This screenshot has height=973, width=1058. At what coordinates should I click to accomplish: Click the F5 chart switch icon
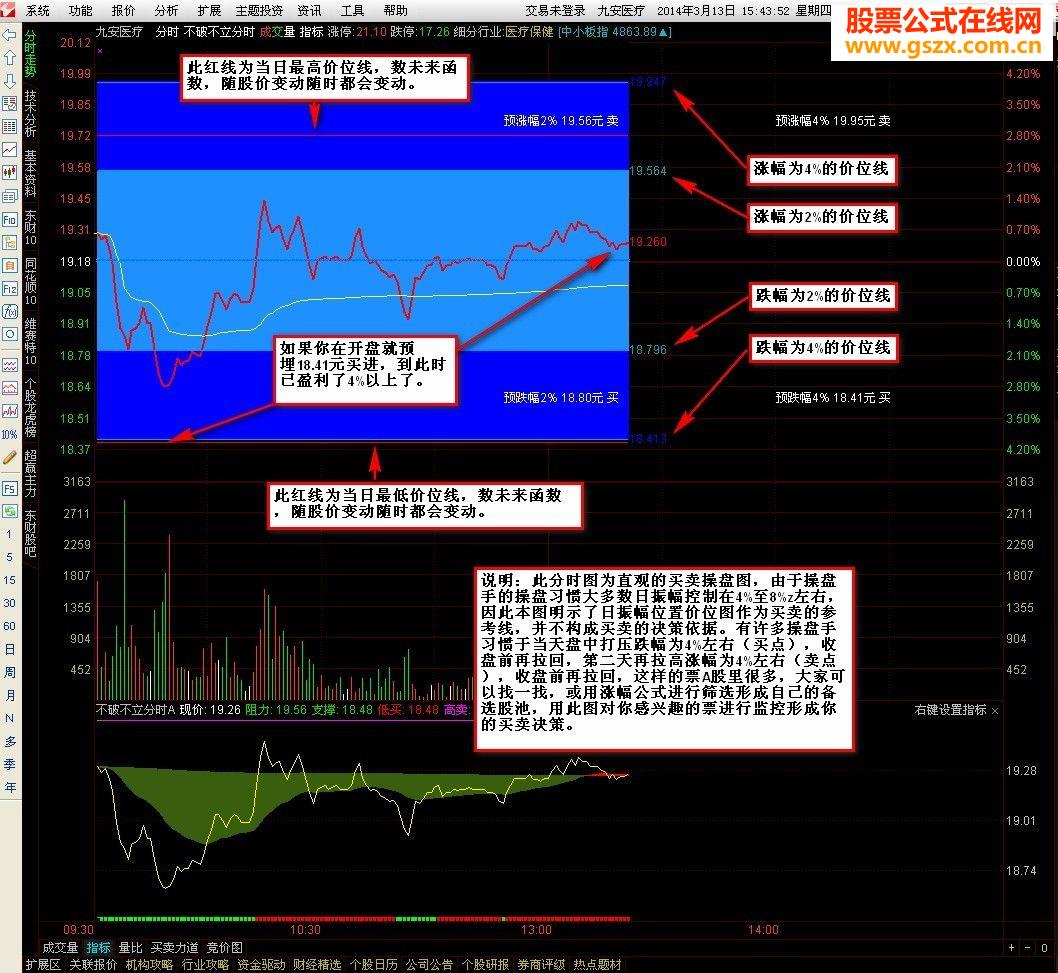(9, 489)
